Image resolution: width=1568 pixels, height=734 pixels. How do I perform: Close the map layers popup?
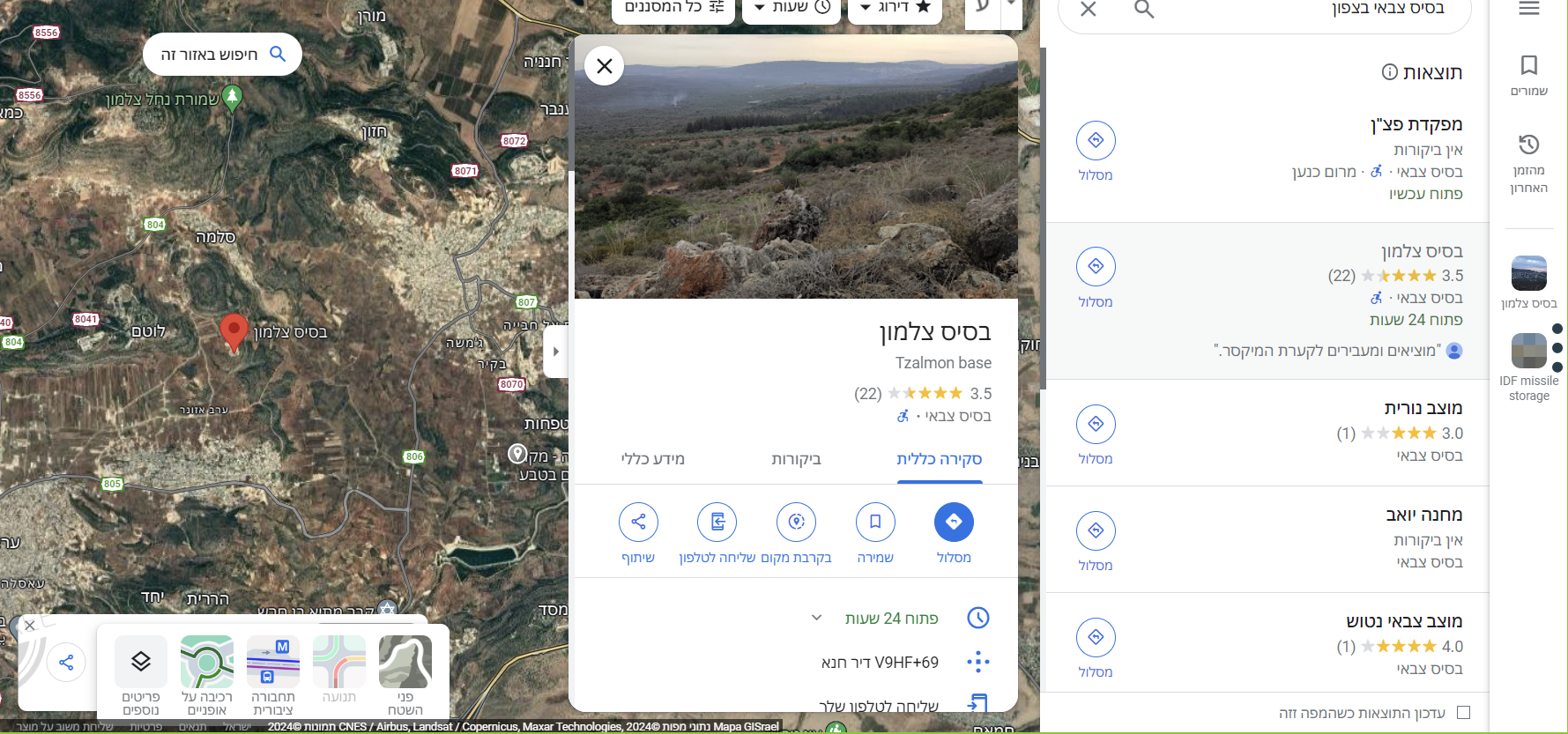tap(30, 626)
